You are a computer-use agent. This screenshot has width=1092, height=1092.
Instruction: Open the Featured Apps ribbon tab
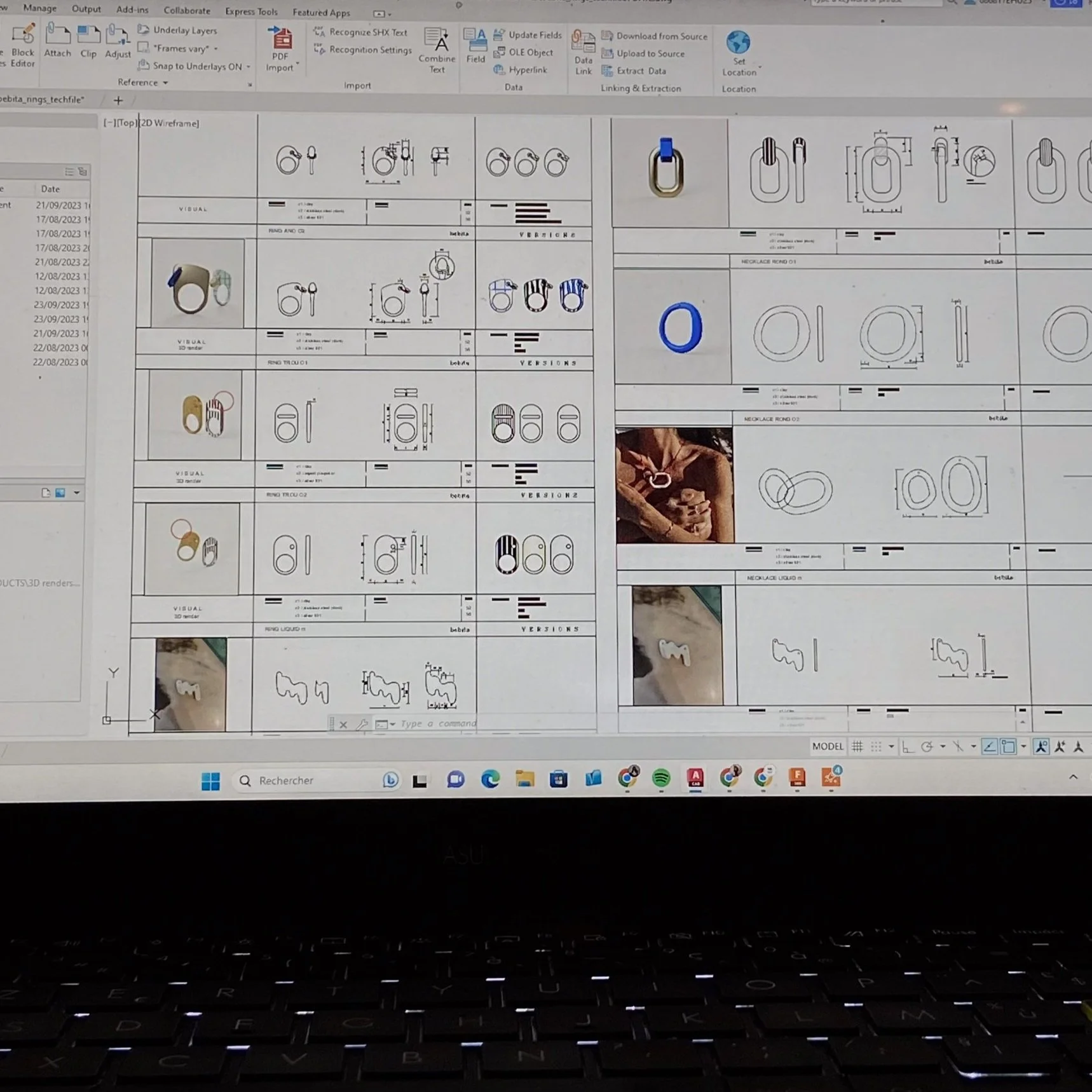pyautogui.click(x=321, y=12)
